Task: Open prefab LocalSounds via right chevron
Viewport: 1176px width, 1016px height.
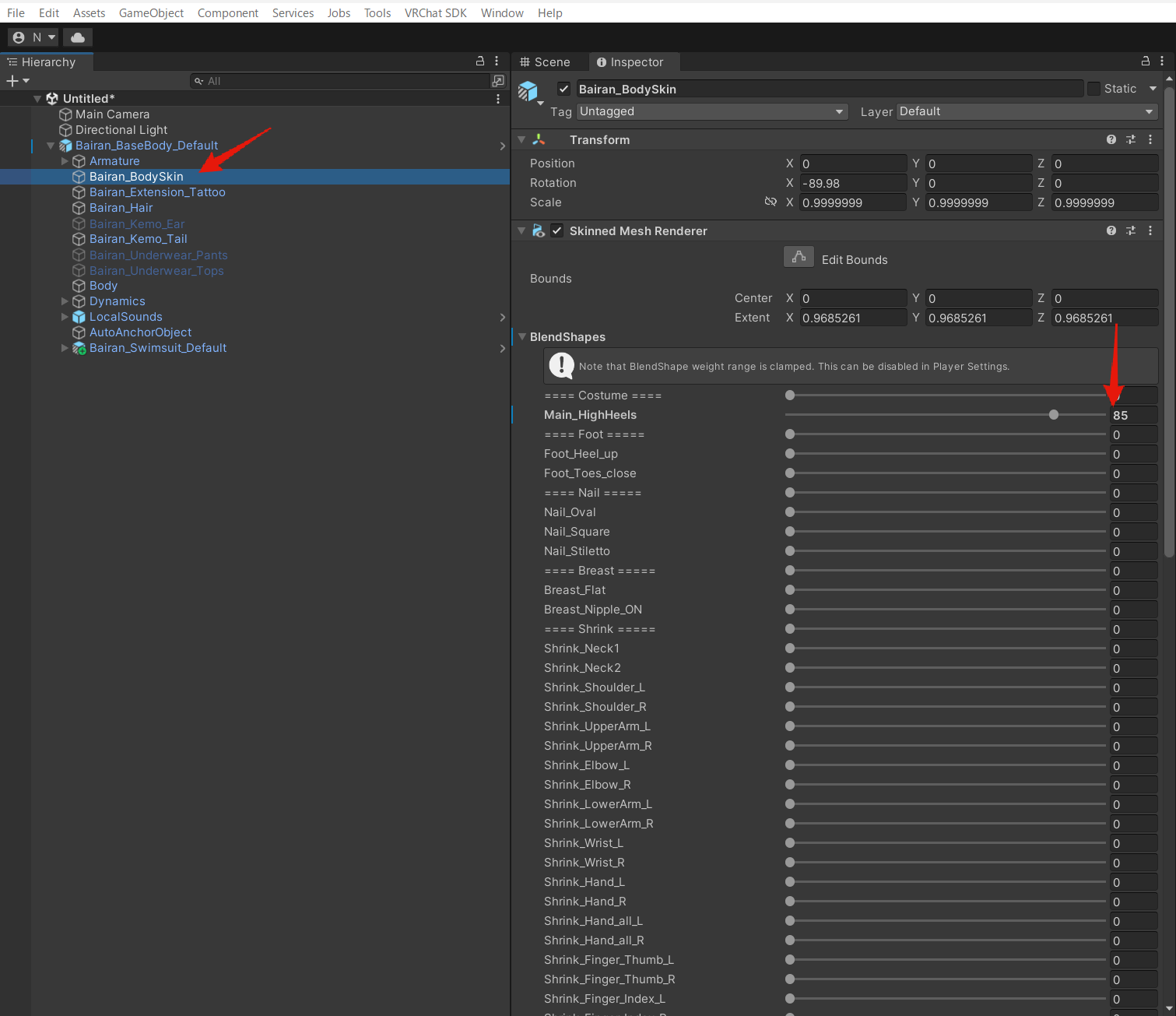Action: coord(503,317)
